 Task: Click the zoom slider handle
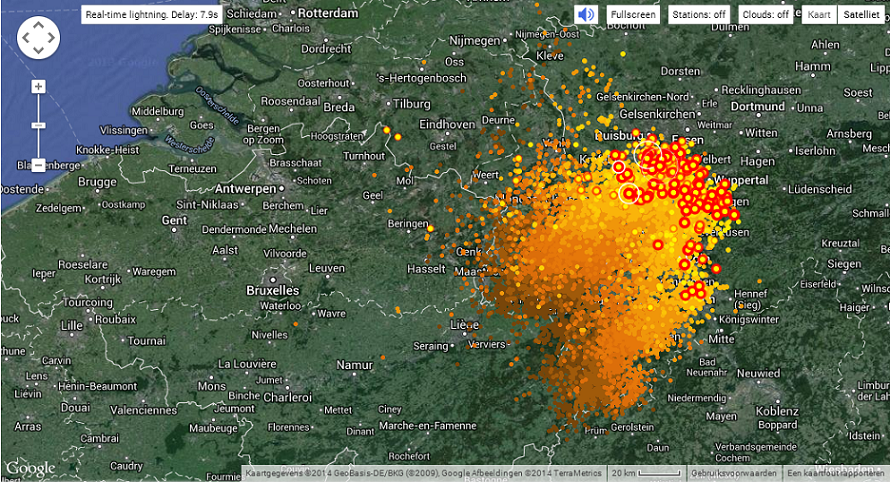[39, 125]
